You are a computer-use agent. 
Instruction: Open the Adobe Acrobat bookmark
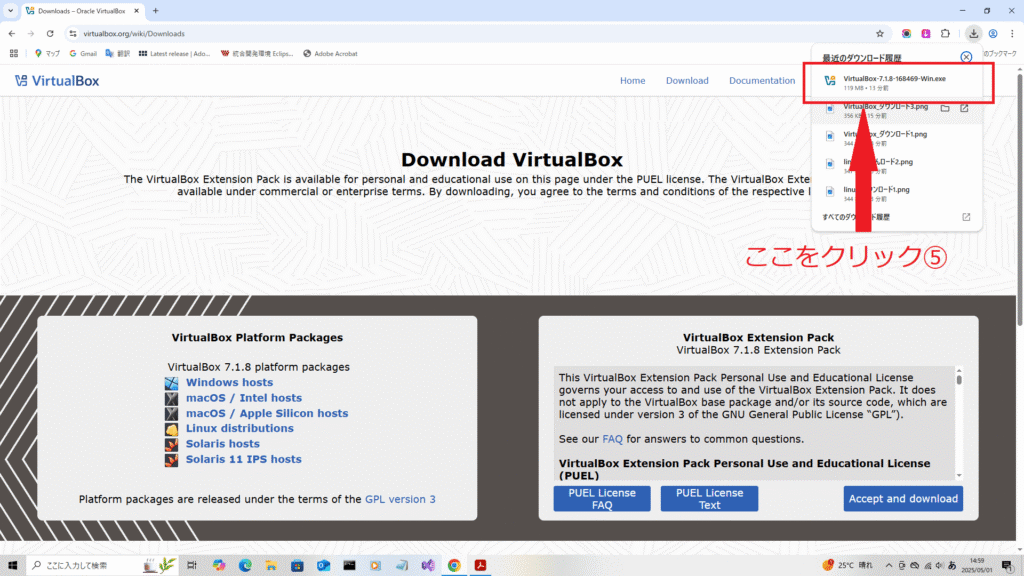point(330,54)
